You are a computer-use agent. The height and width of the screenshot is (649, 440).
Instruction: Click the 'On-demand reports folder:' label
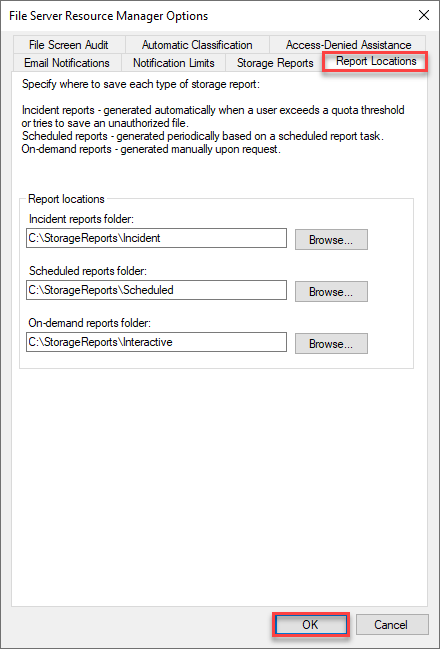pos(89,323)
